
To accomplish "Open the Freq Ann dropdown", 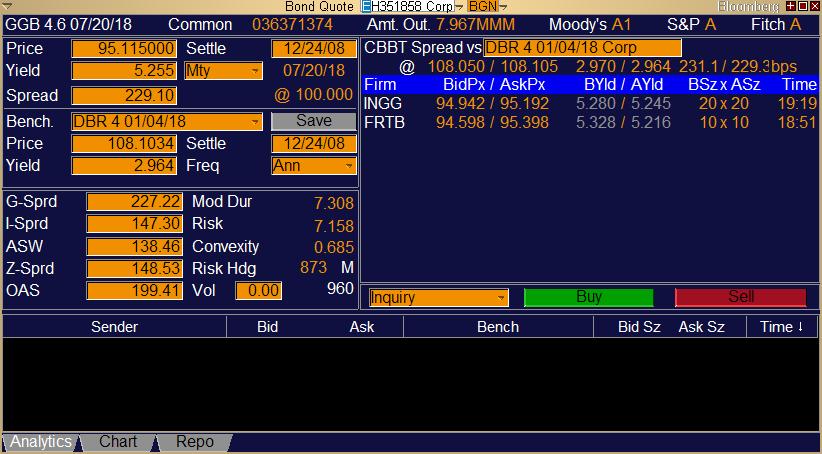I will (313, 165).
